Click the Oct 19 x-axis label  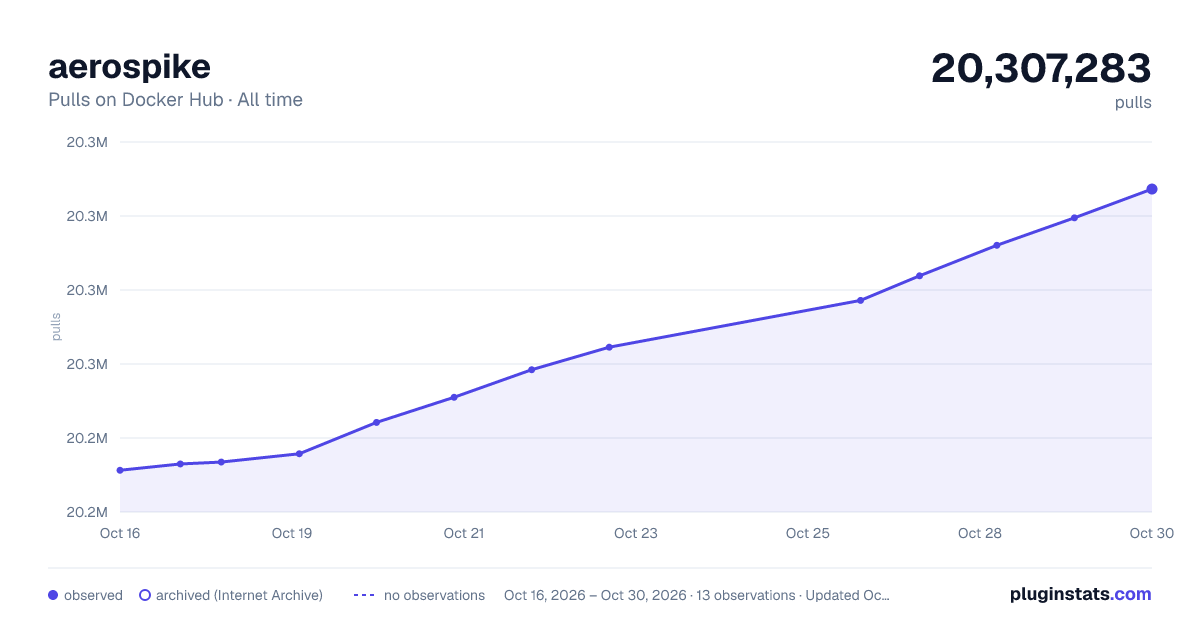[292, 533]
